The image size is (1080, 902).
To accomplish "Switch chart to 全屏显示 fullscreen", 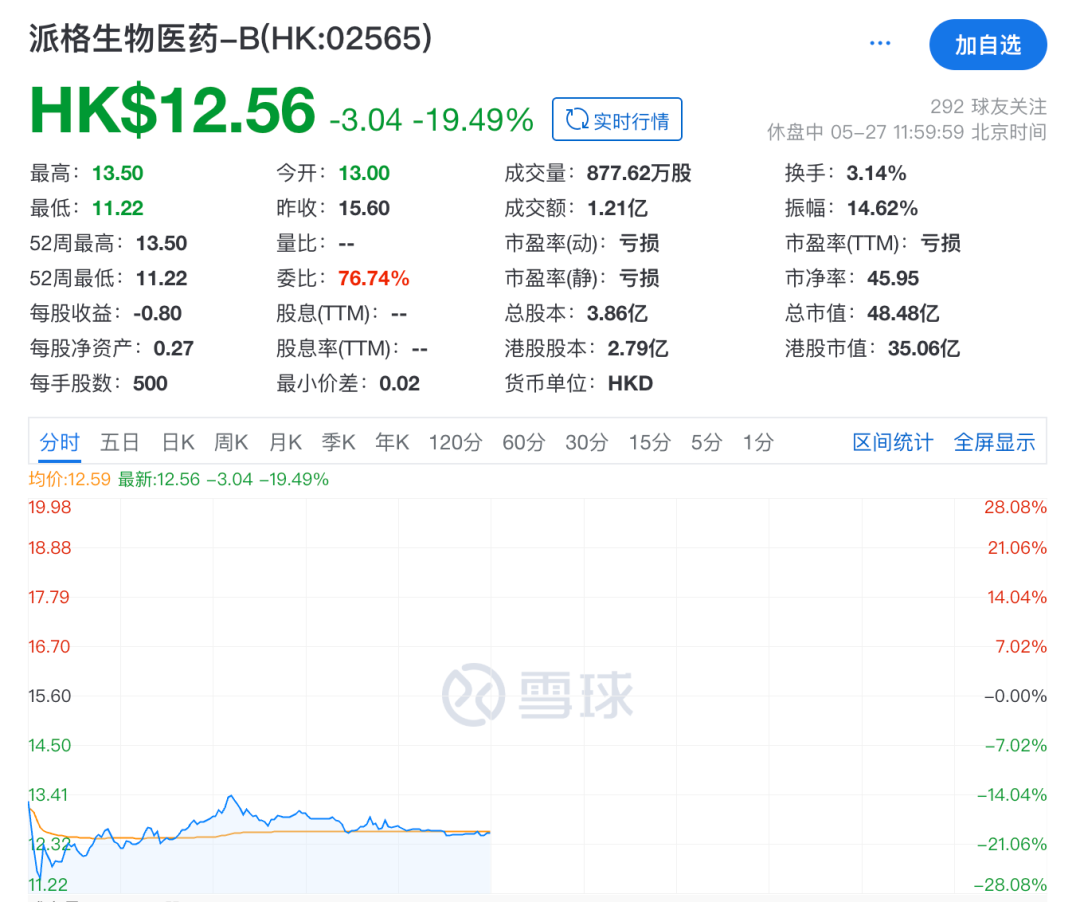I will click(994, 442).
